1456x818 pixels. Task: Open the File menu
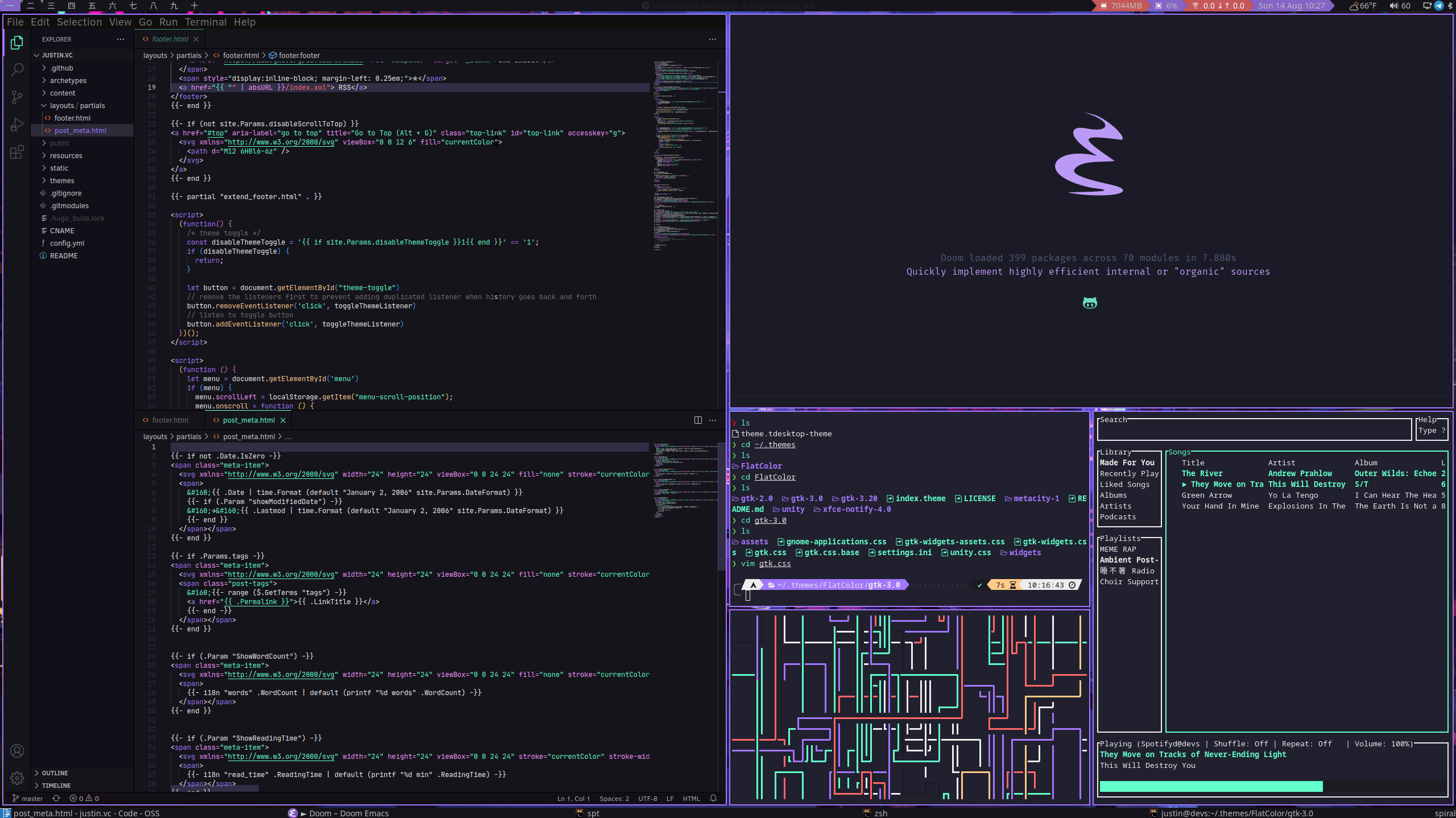tap(15, 22)
